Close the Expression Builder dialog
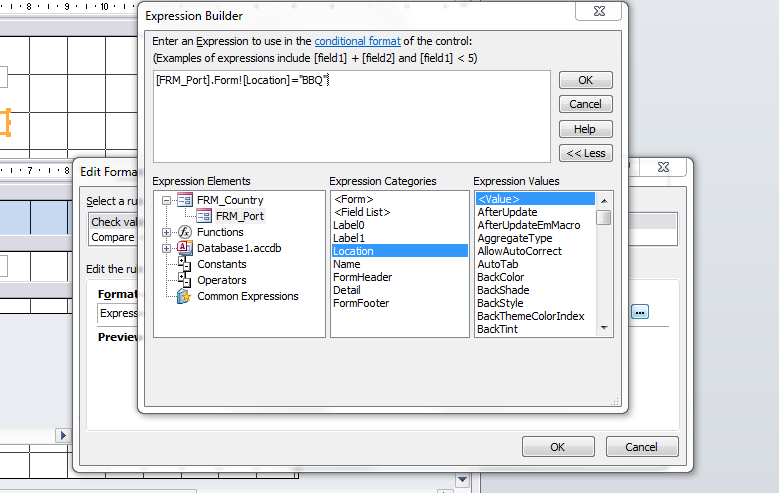 [x=599, y=11]
